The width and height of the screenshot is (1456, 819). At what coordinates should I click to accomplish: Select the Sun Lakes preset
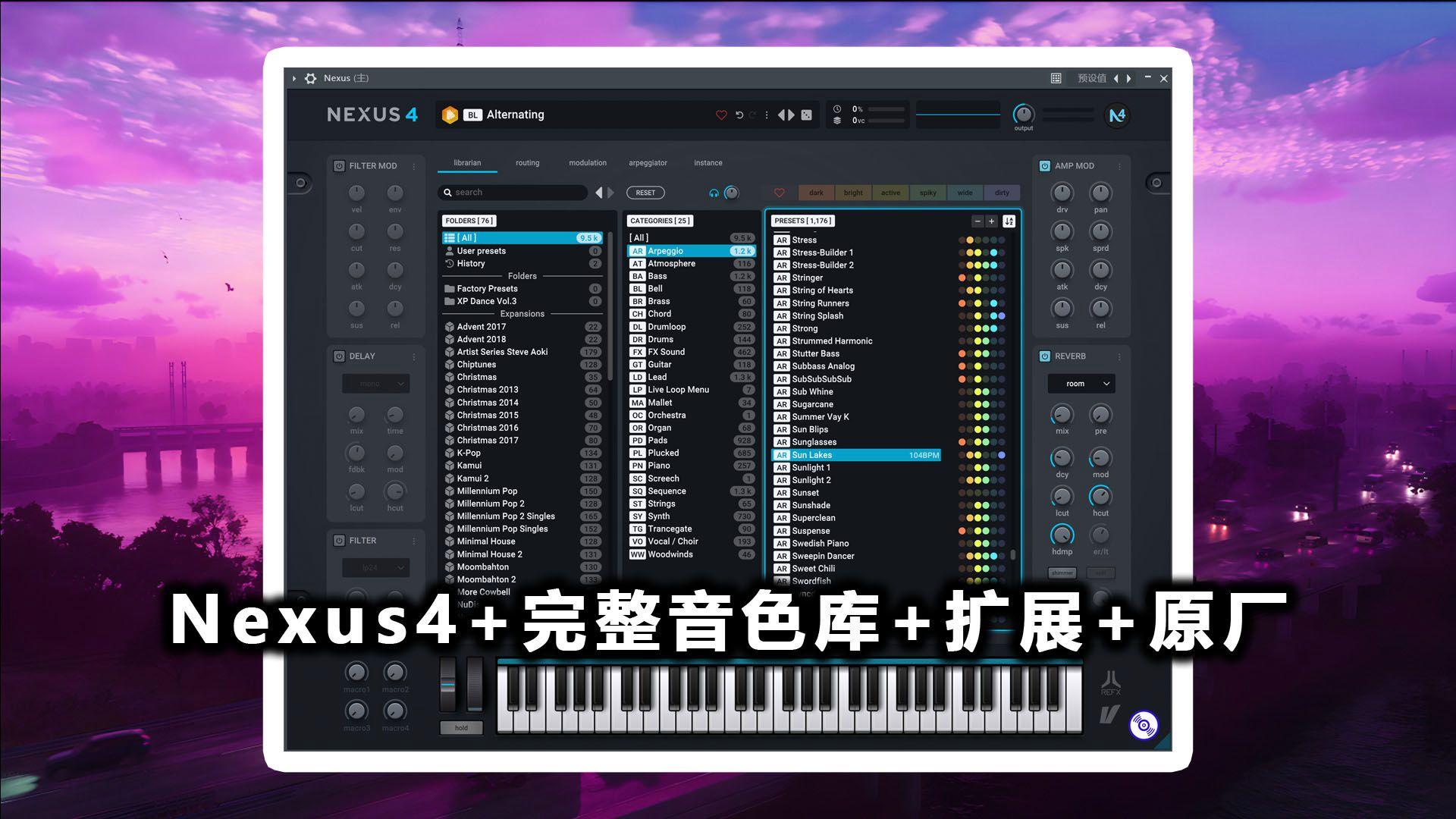pos(856,455)
